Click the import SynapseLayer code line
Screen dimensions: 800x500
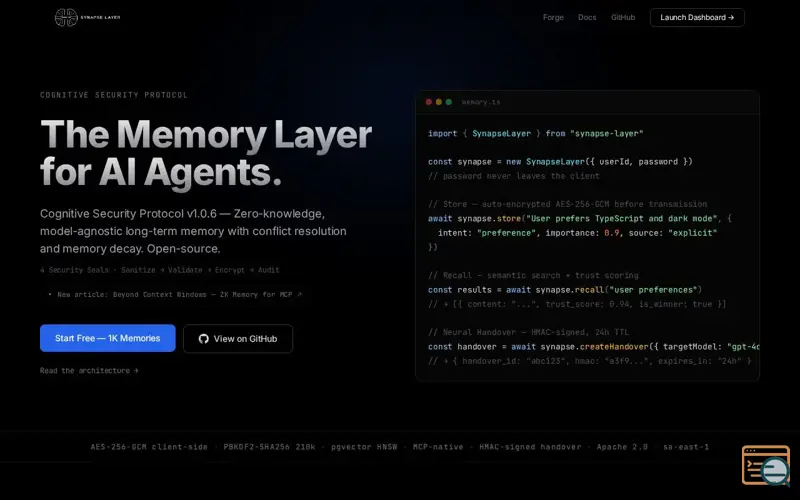(x=536, y=134)
